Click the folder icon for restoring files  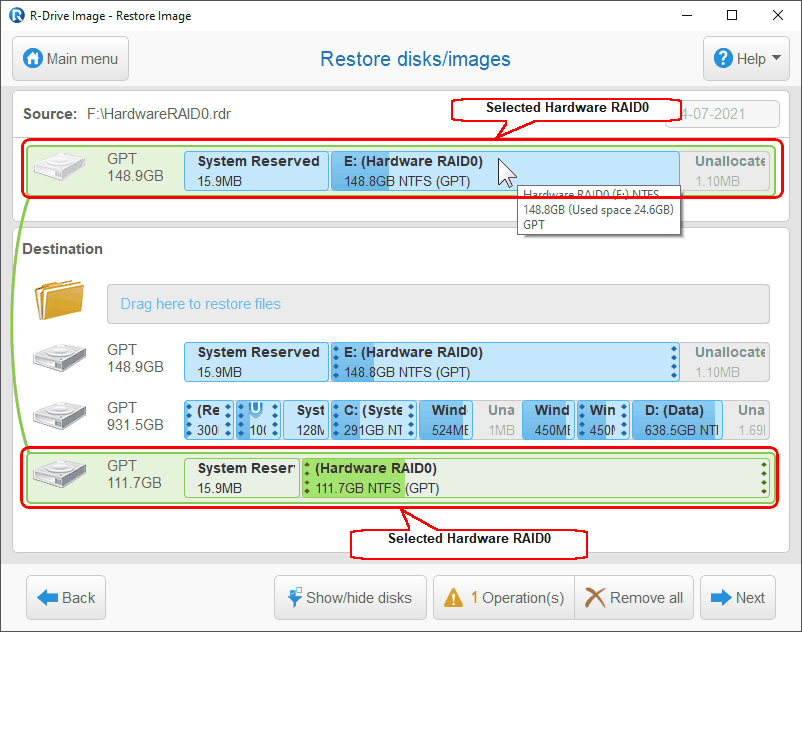(x=59, y=300)
